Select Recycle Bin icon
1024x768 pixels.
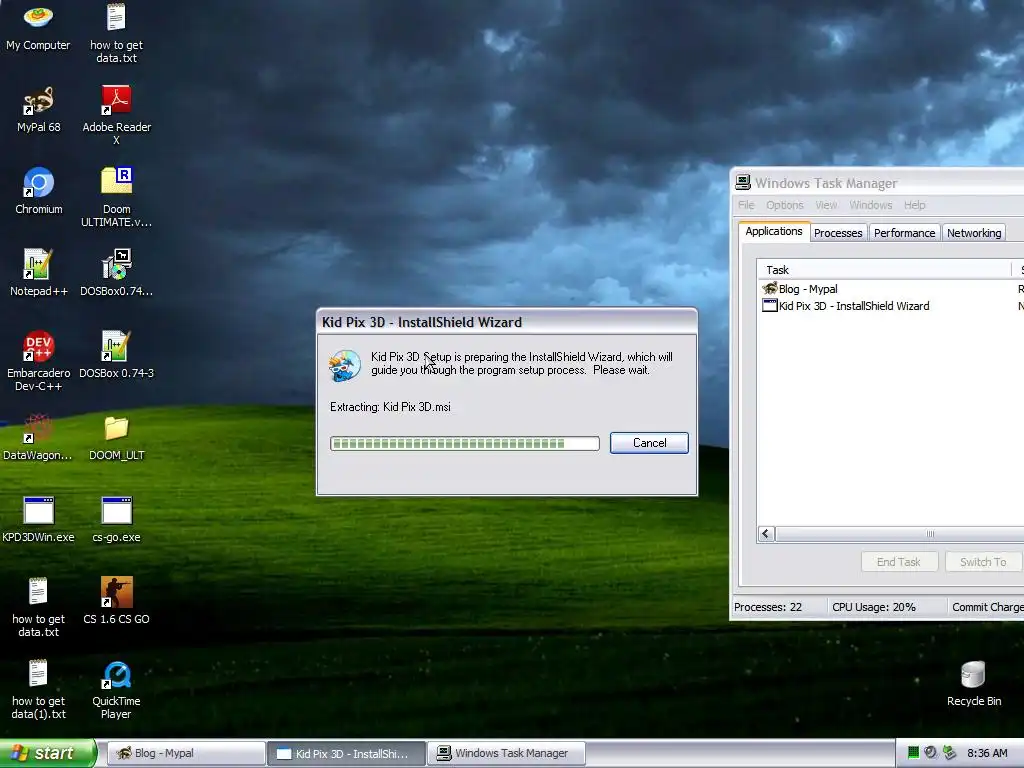973,684
